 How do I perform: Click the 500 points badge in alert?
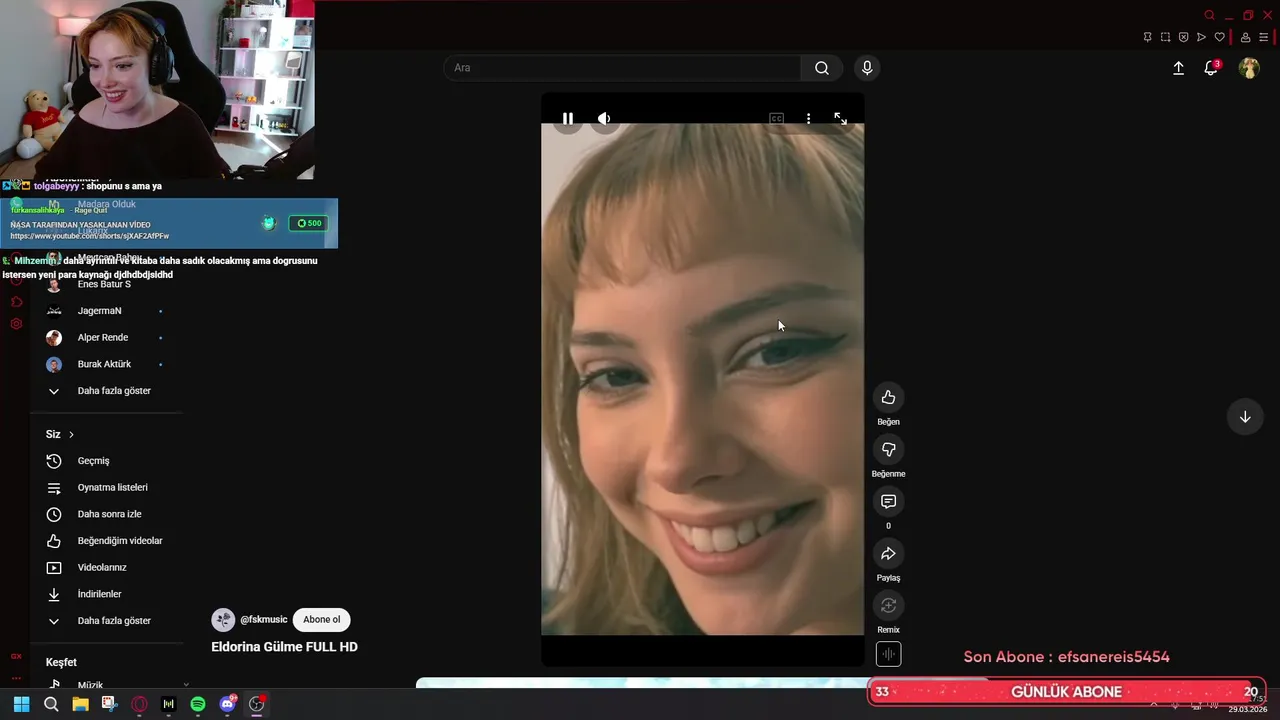tap(309, 223)
